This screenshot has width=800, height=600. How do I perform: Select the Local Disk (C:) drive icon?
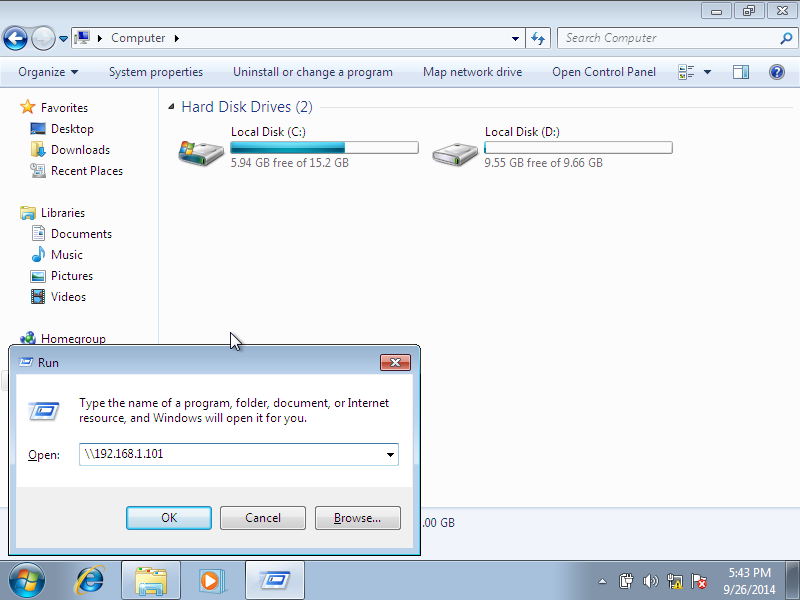click(x=201, y=152)
